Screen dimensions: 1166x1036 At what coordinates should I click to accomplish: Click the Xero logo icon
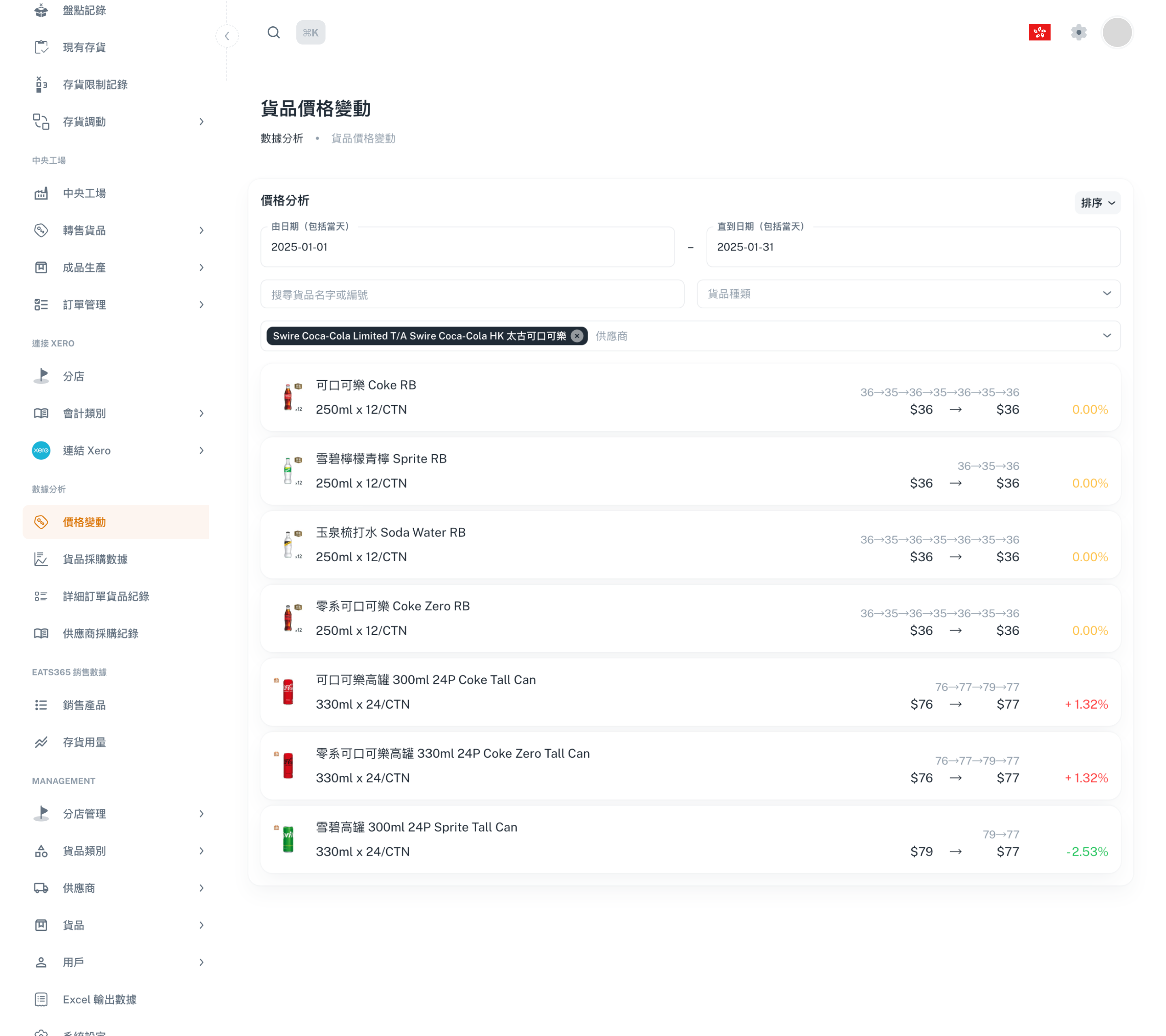pos(41,450)
